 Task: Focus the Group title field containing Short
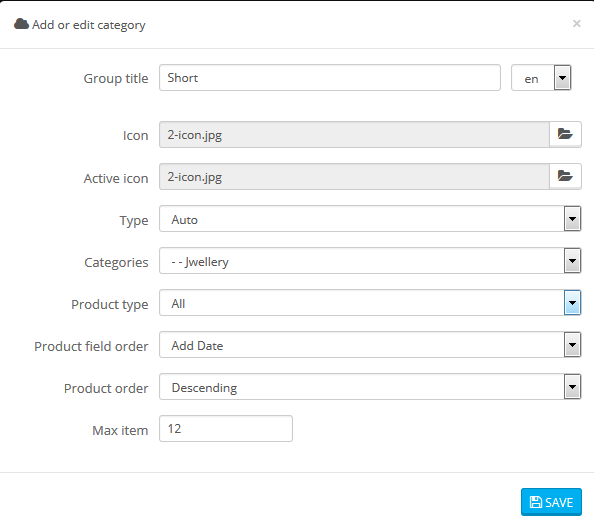pyautogui.click(x=330, y=78)
